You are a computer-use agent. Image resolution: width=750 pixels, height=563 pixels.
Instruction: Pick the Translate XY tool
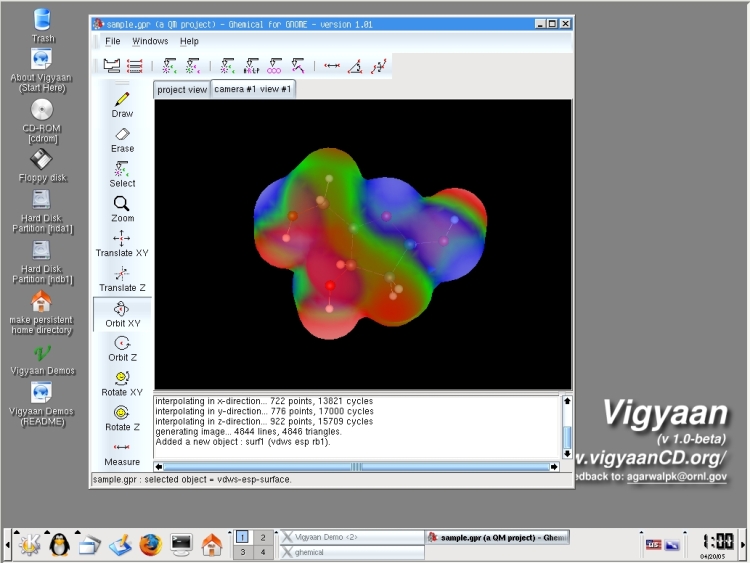[x=122, y=243]
